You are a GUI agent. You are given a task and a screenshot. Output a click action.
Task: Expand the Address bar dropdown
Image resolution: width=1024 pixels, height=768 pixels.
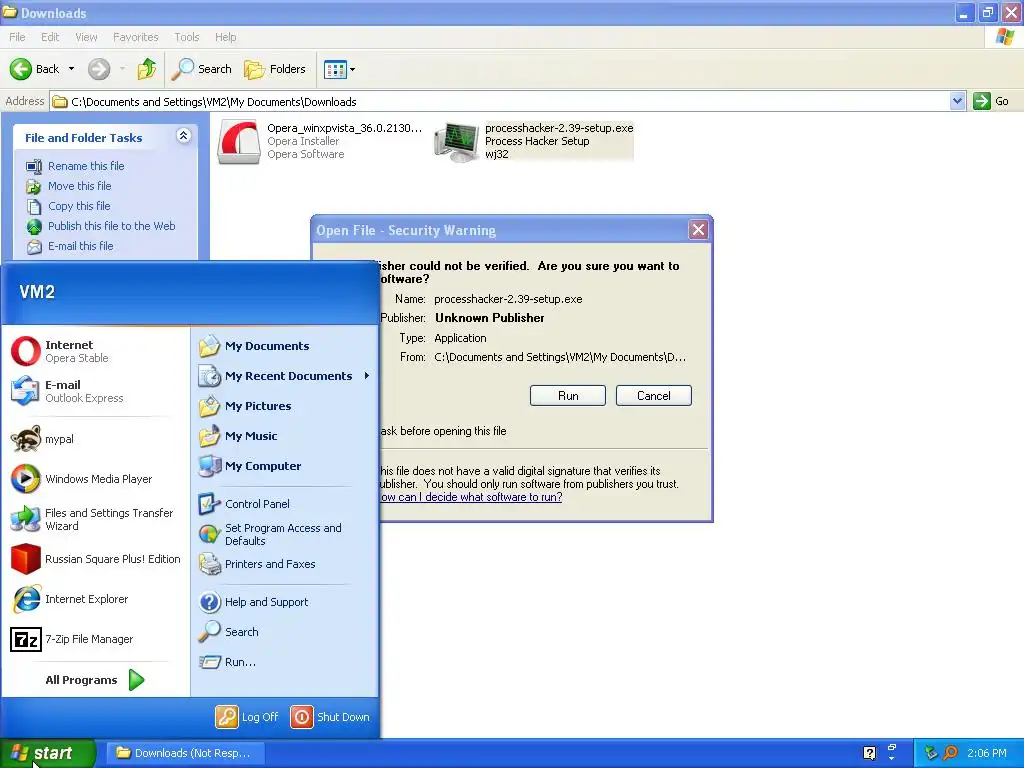point(957,101)
